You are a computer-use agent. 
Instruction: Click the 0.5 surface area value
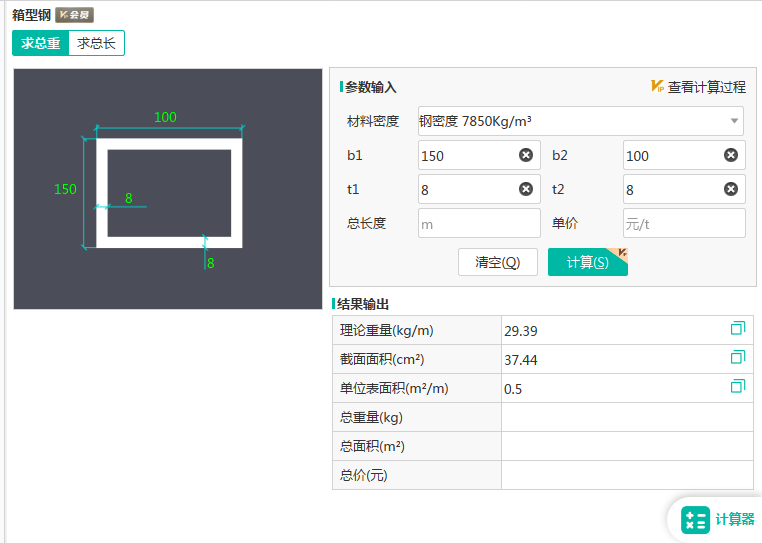(x=513, y=389)
